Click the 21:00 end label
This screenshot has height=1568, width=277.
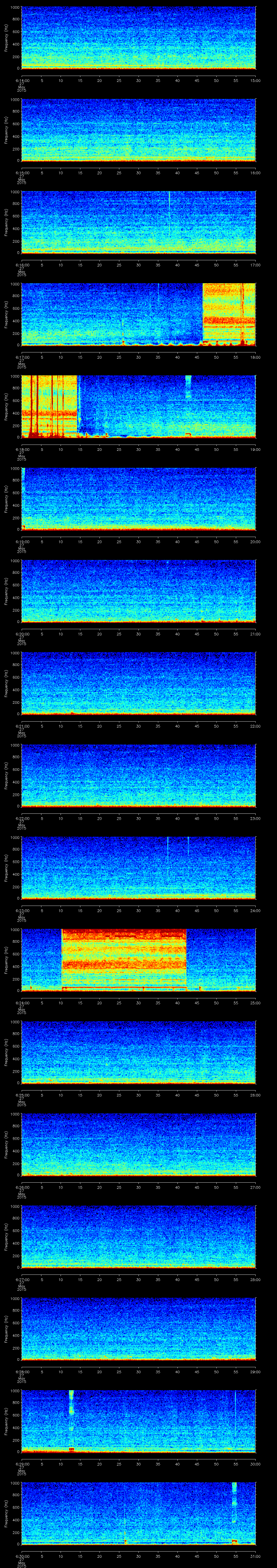pyautogui.click(x=256, y=634)
